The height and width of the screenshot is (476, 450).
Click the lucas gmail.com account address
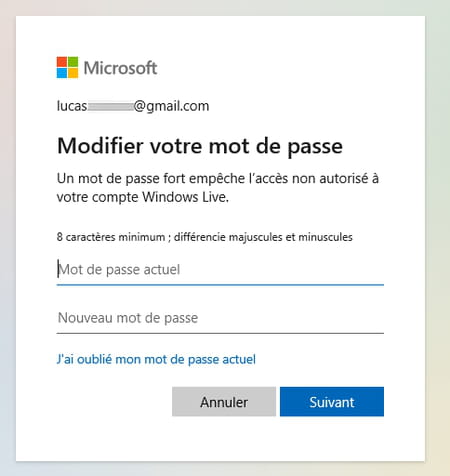133,106
